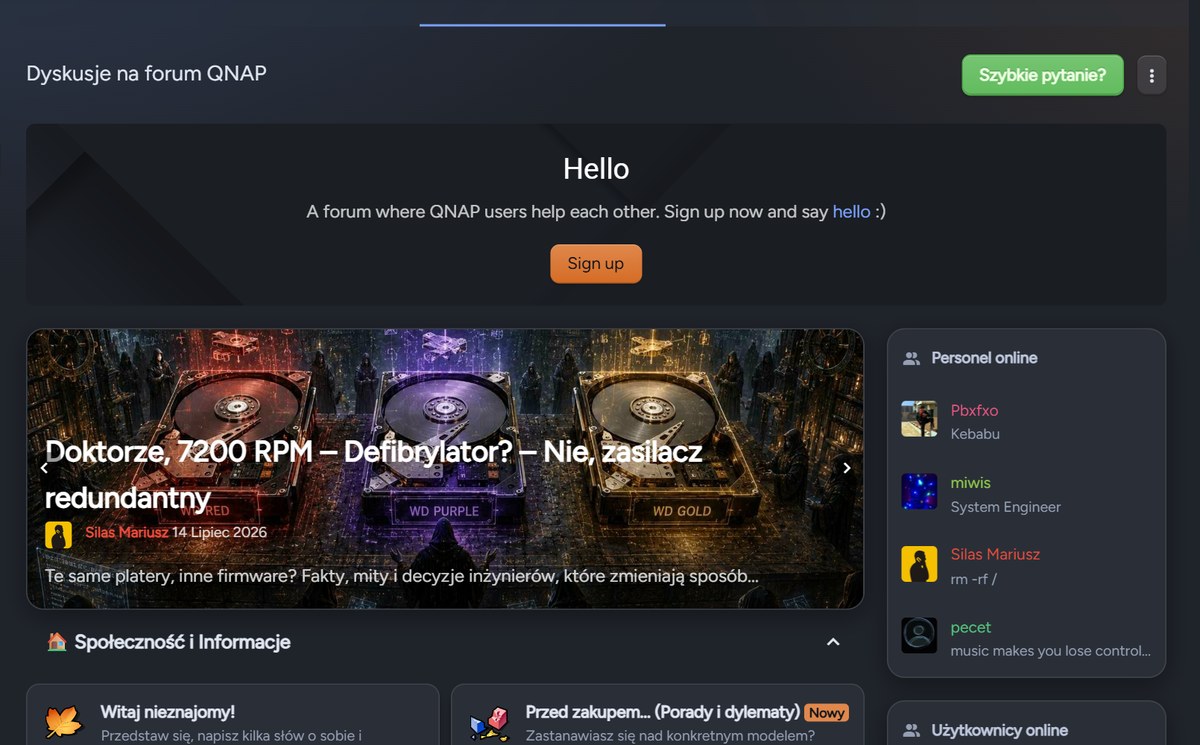
Task: Click the orange Sign up button
Action: coord(596,264)
